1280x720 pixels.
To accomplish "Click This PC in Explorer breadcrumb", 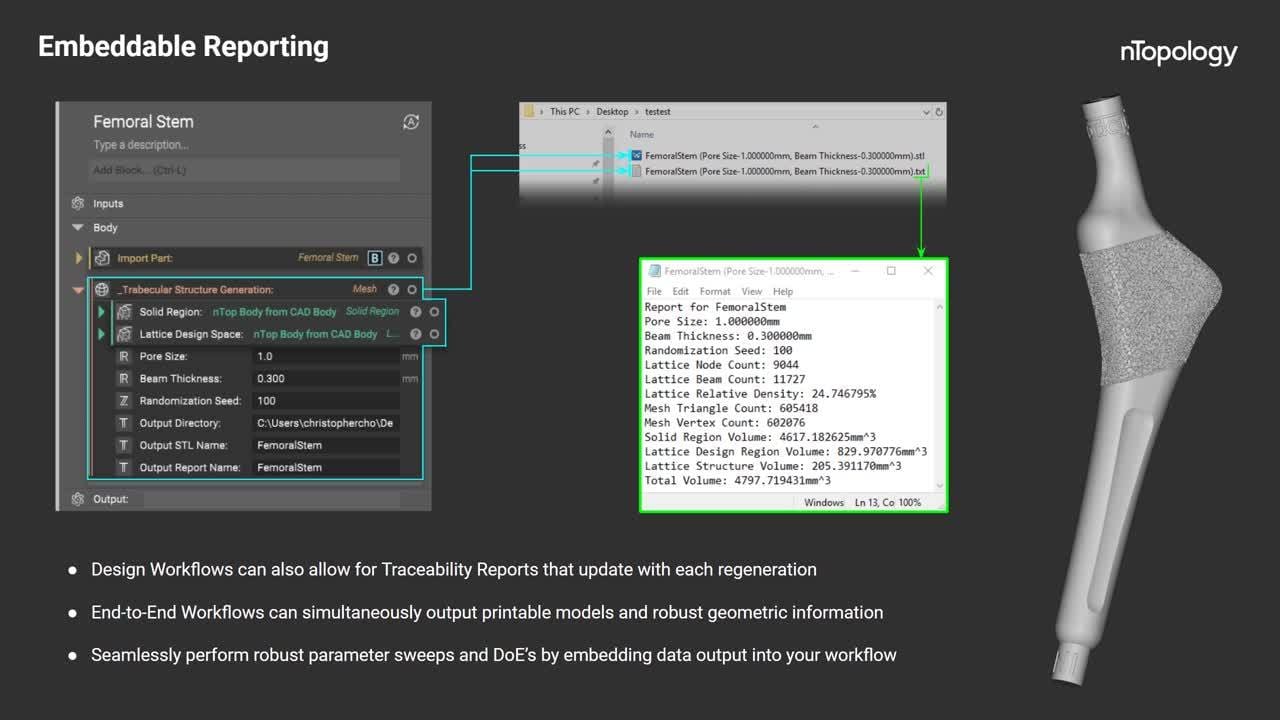I will point(564,111).
